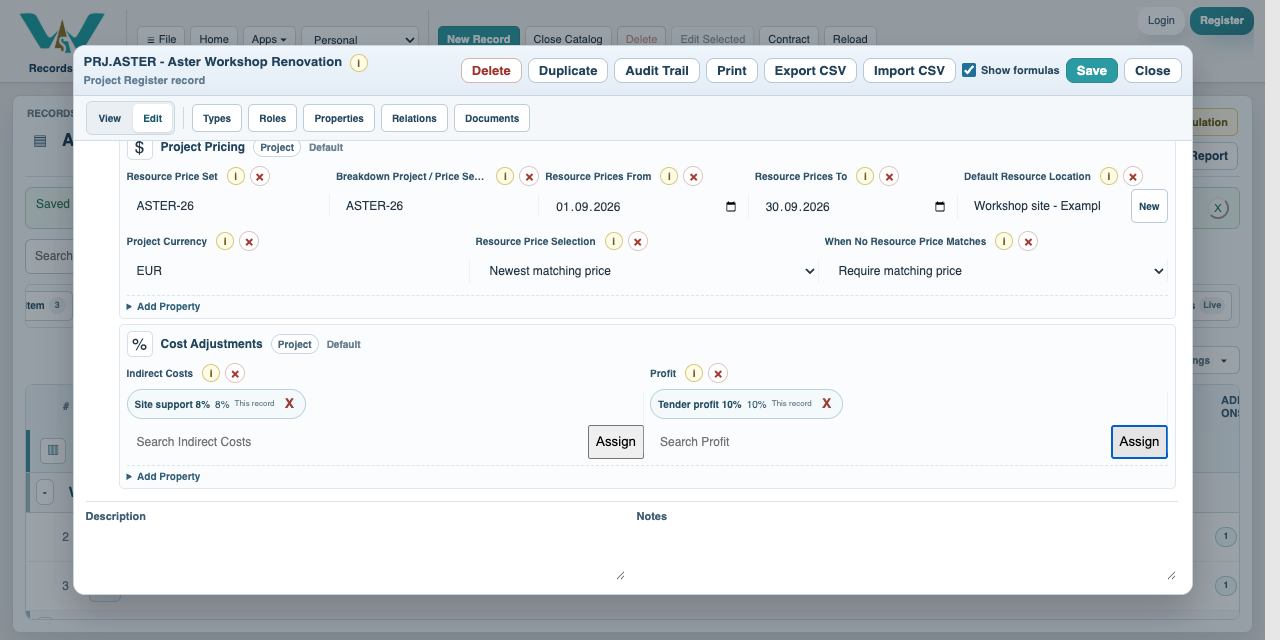Remove the Resource Price Set property

click(260, 177)
